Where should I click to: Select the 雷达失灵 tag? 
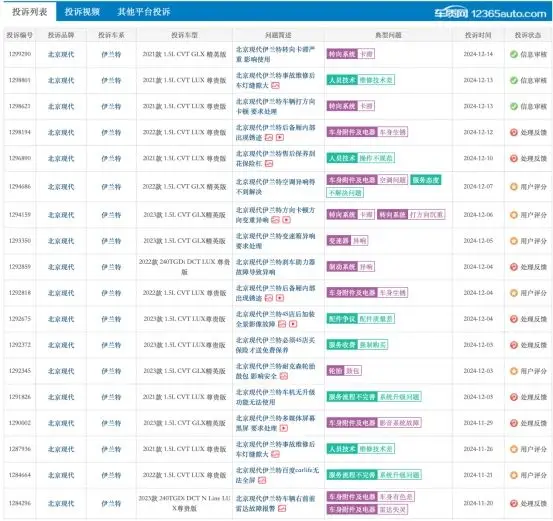pos(393,510)
